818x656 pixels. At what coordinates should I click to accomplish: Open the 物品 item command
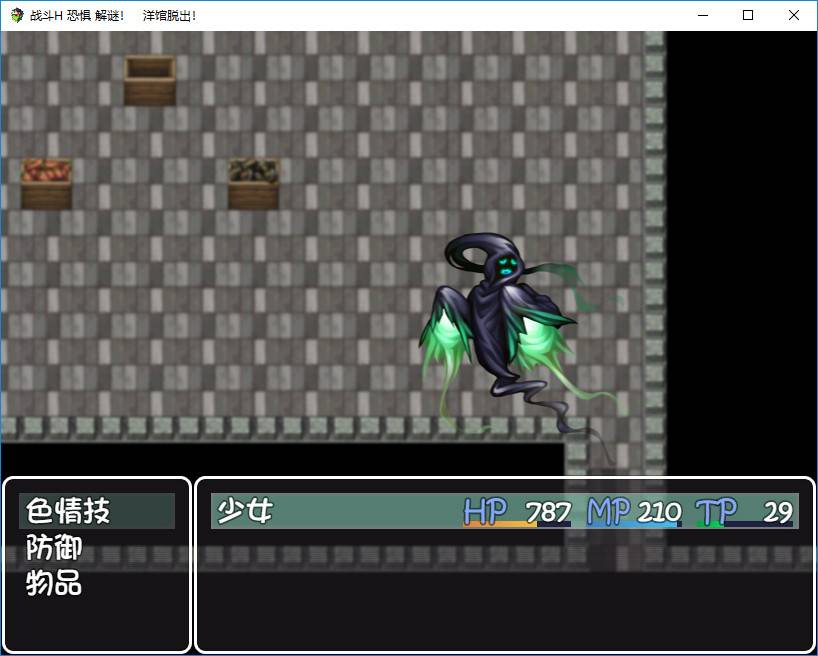(54, 584)
